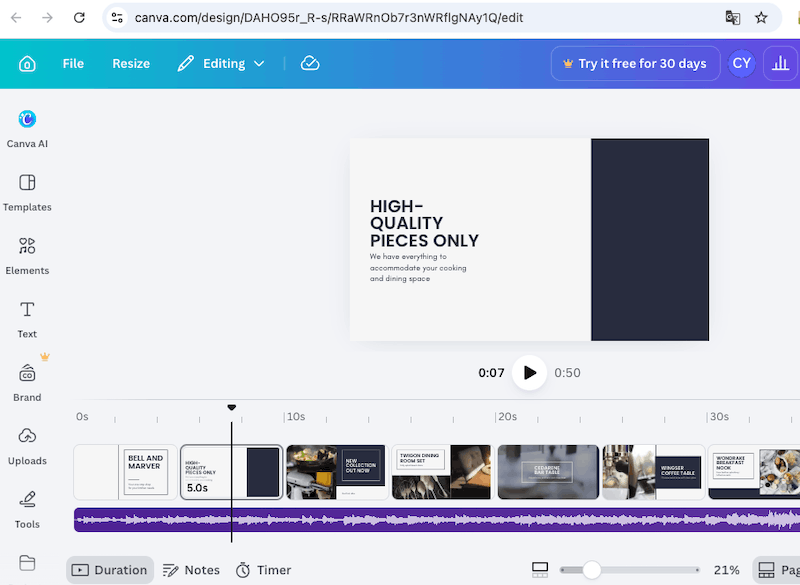Open the Notes panel

coord(191,570)
